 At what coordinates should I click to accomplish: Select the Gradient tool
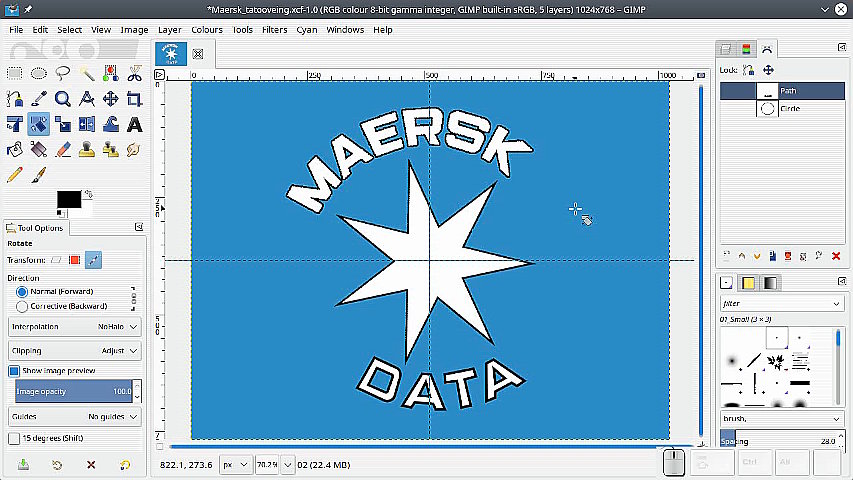point(39,149)
